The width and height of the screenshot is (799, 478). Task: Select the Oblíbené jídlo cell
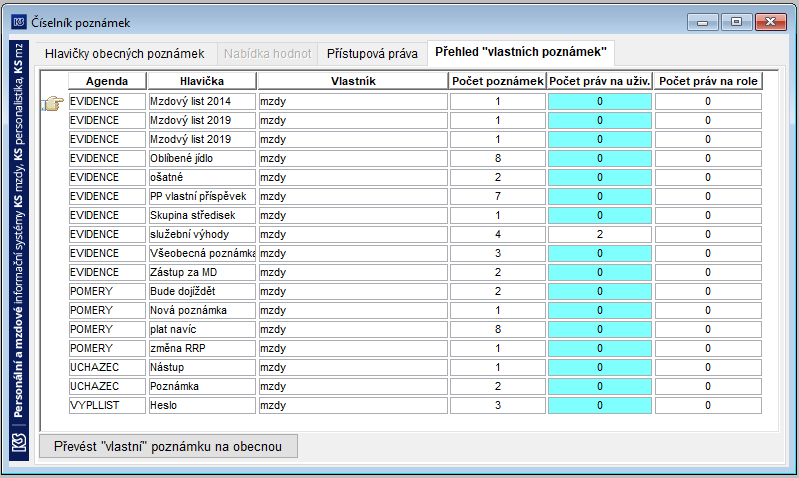click(202, 158)
